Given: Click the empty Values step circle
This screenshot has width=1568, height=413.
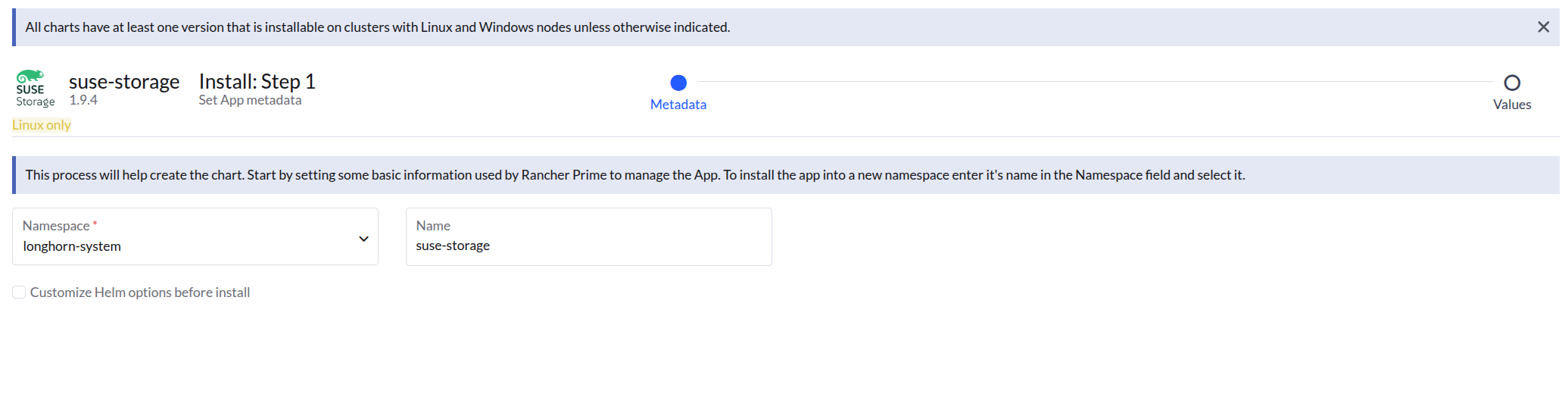Looking at the screenshot, I should coord(1511,83).
